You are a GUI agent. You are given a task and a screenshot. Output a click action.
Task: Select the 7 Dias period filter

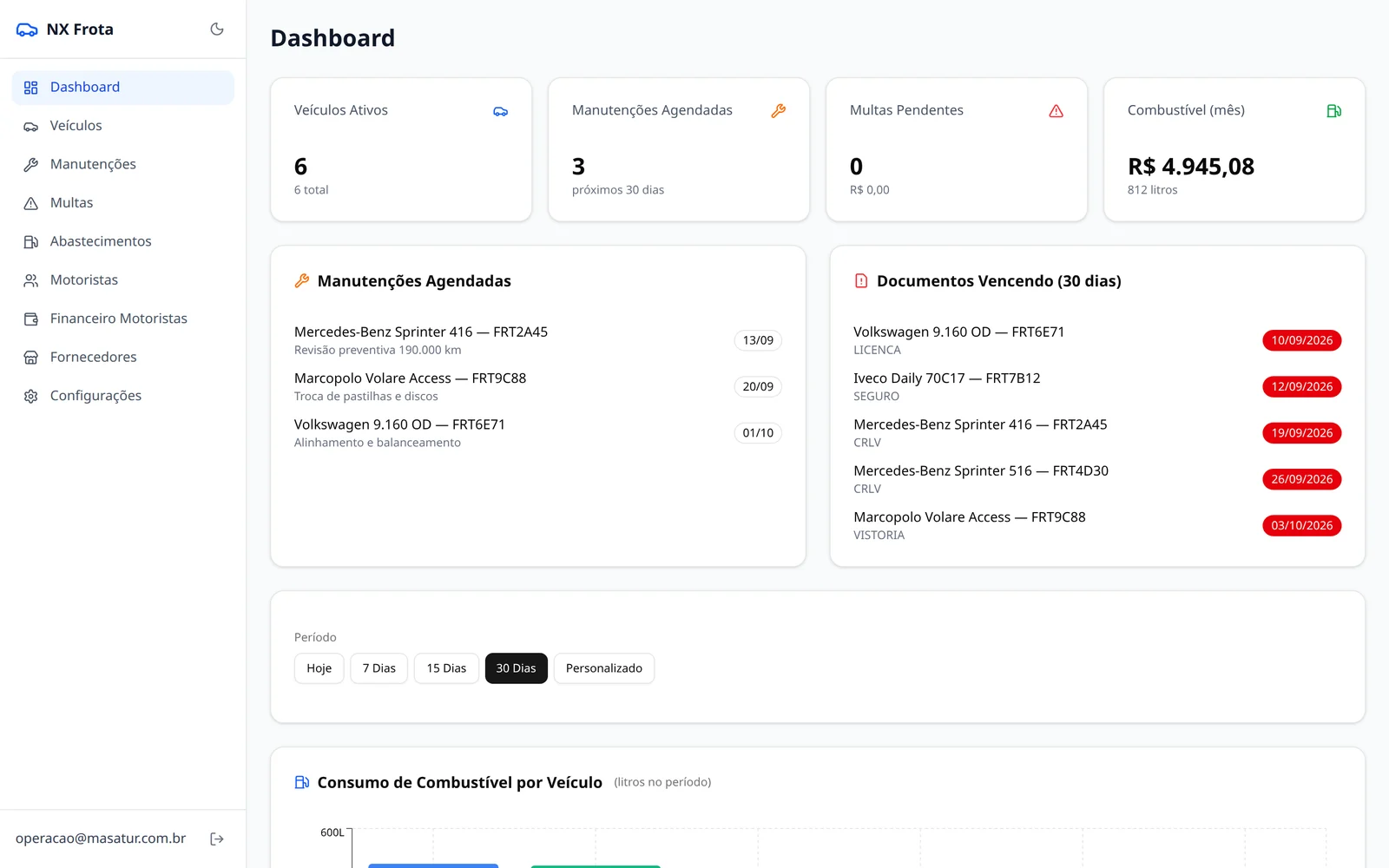(x=379, y=668)
